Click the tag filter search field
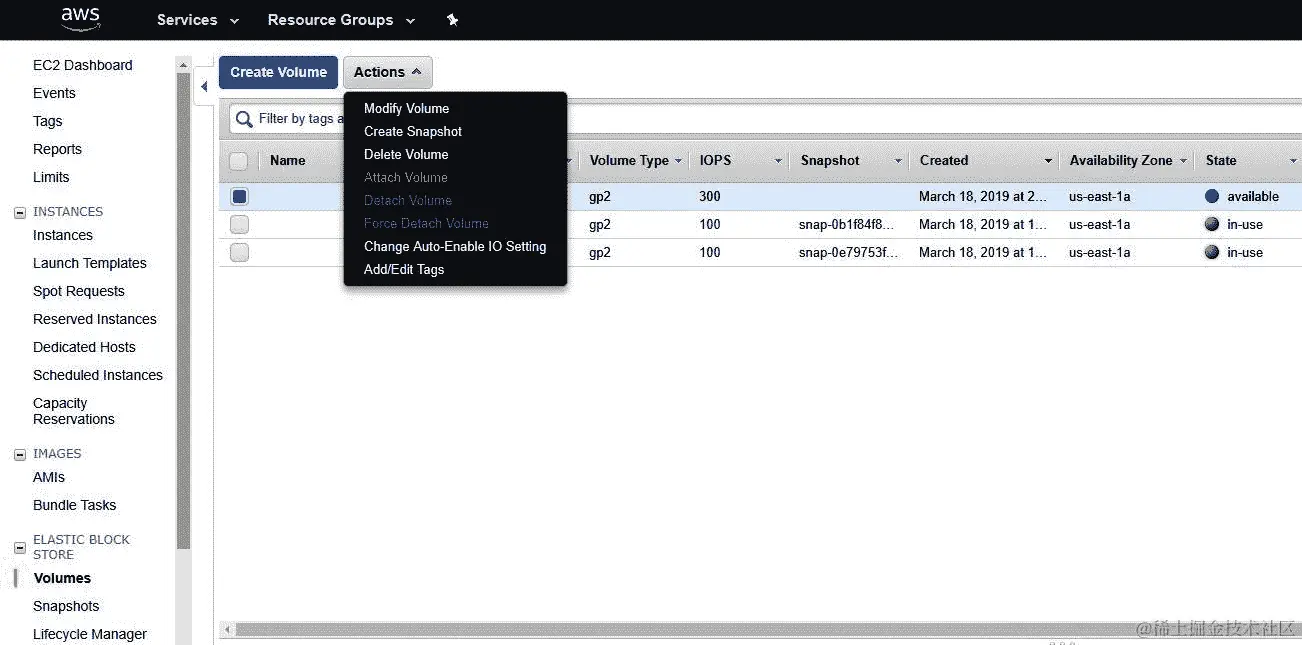The width and height of the screenshot is (1302, 645). point(765,119)
